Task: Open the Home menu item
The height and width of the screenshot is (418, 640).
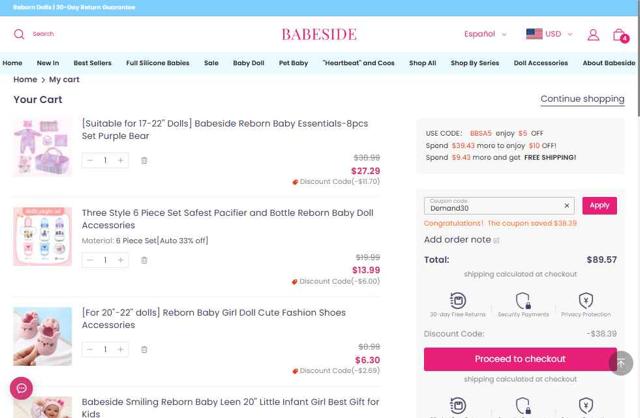Action: [x=12, y=63]
